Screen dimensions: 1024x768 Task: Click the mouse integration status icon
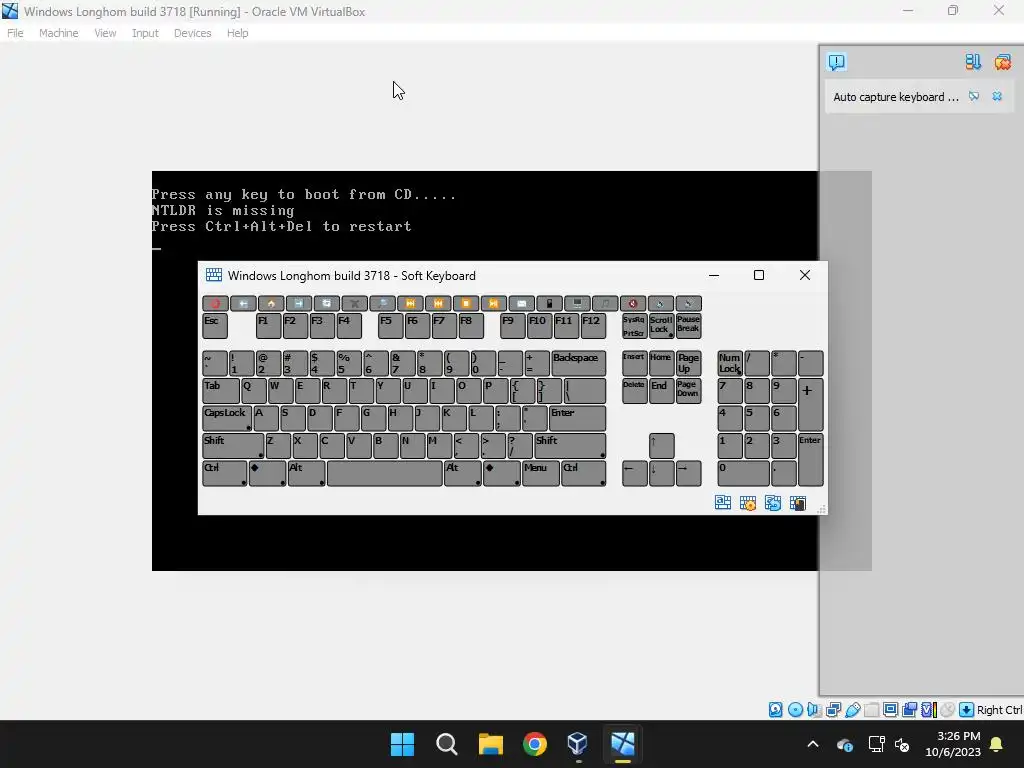point(948,710)
